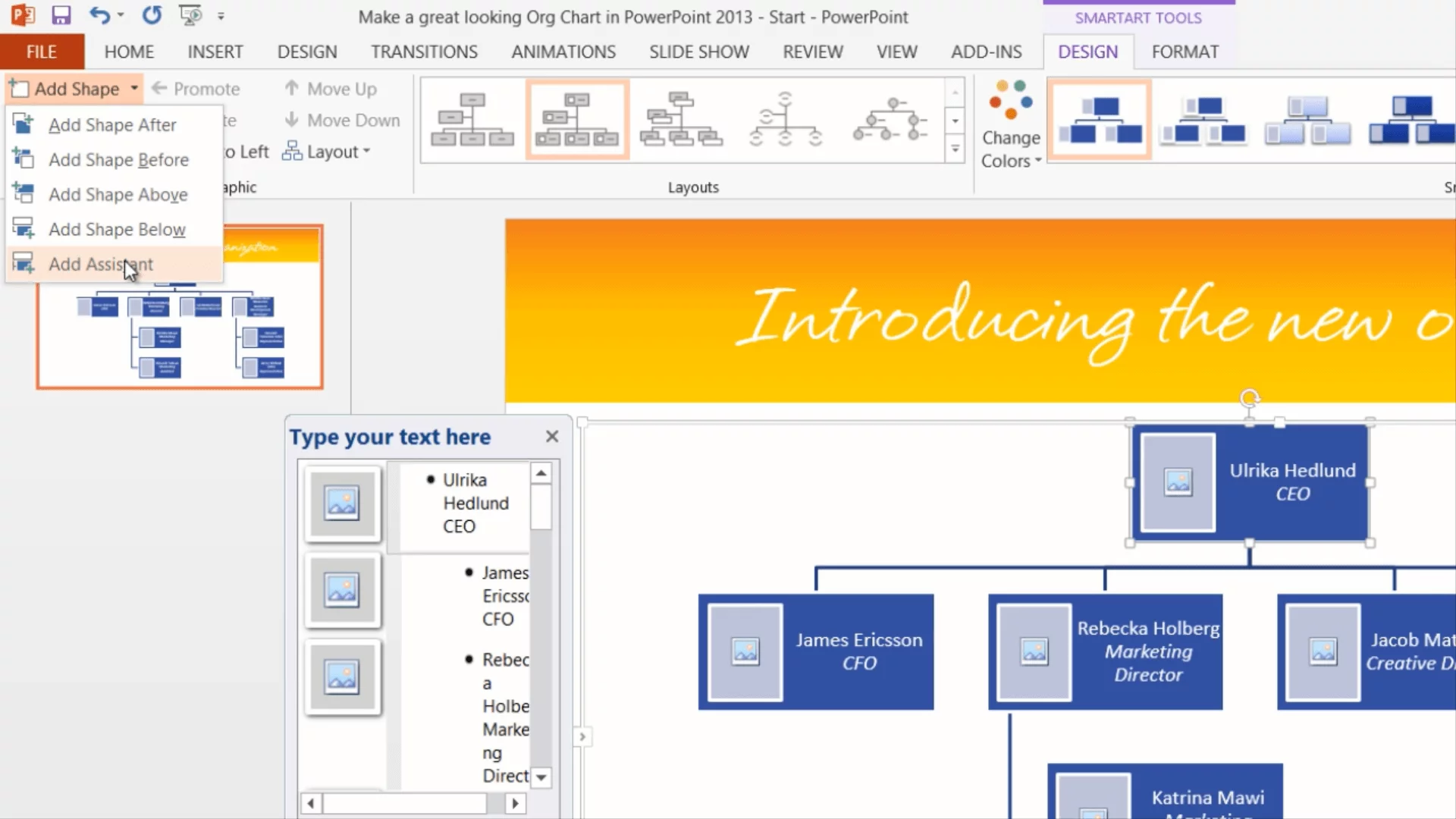Expand the Layout dropdown menu
This screenshot has height=819, width=1456.
tap(326, 152)
